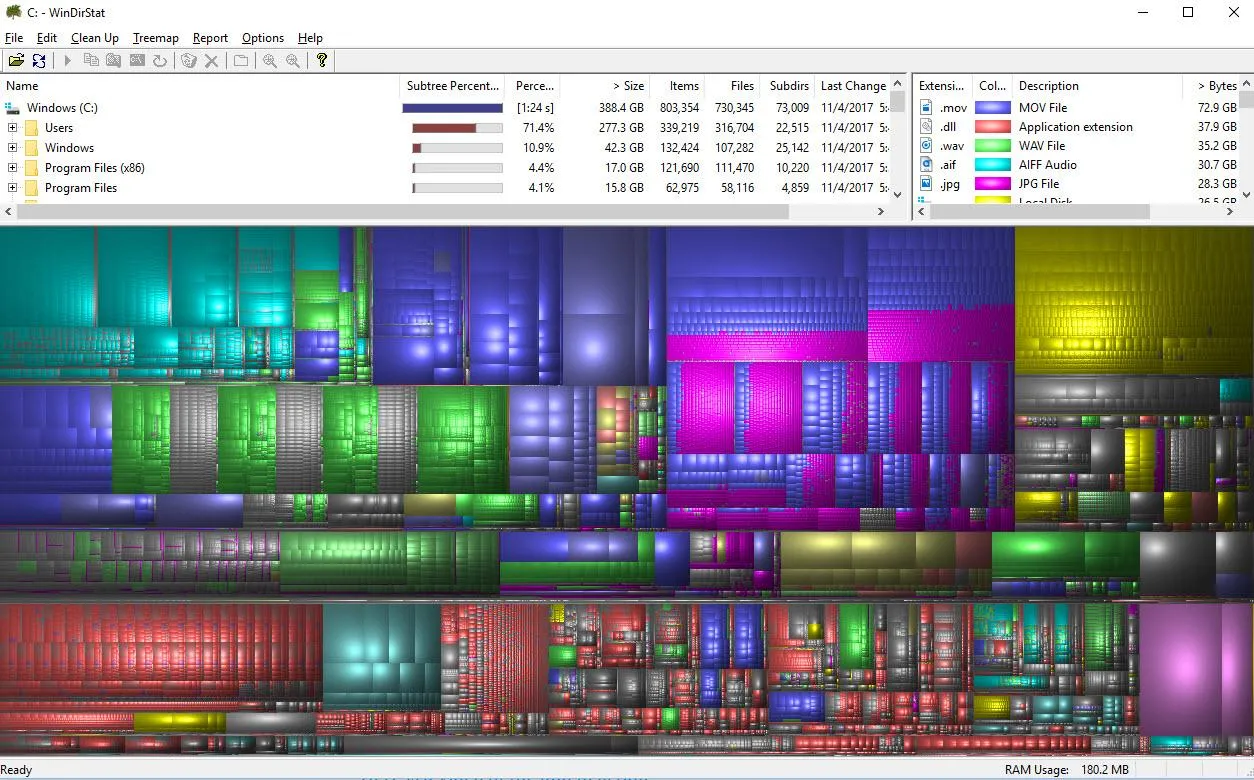
Task: Sort by the Files column header
Action: point(733,86)
